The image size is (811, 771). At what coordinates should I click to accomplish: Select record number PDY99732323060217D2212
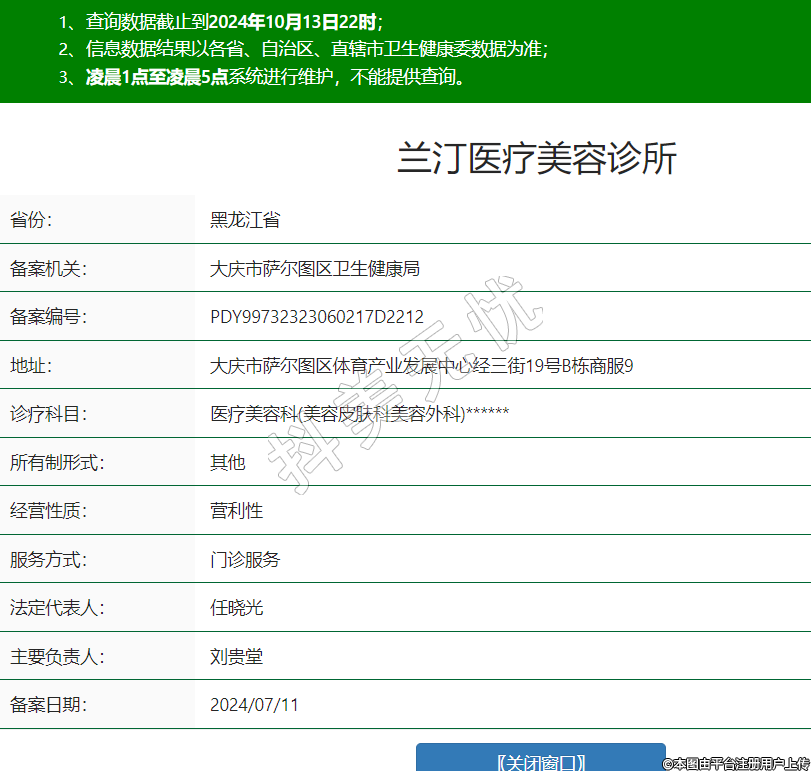tap(316, 317)
